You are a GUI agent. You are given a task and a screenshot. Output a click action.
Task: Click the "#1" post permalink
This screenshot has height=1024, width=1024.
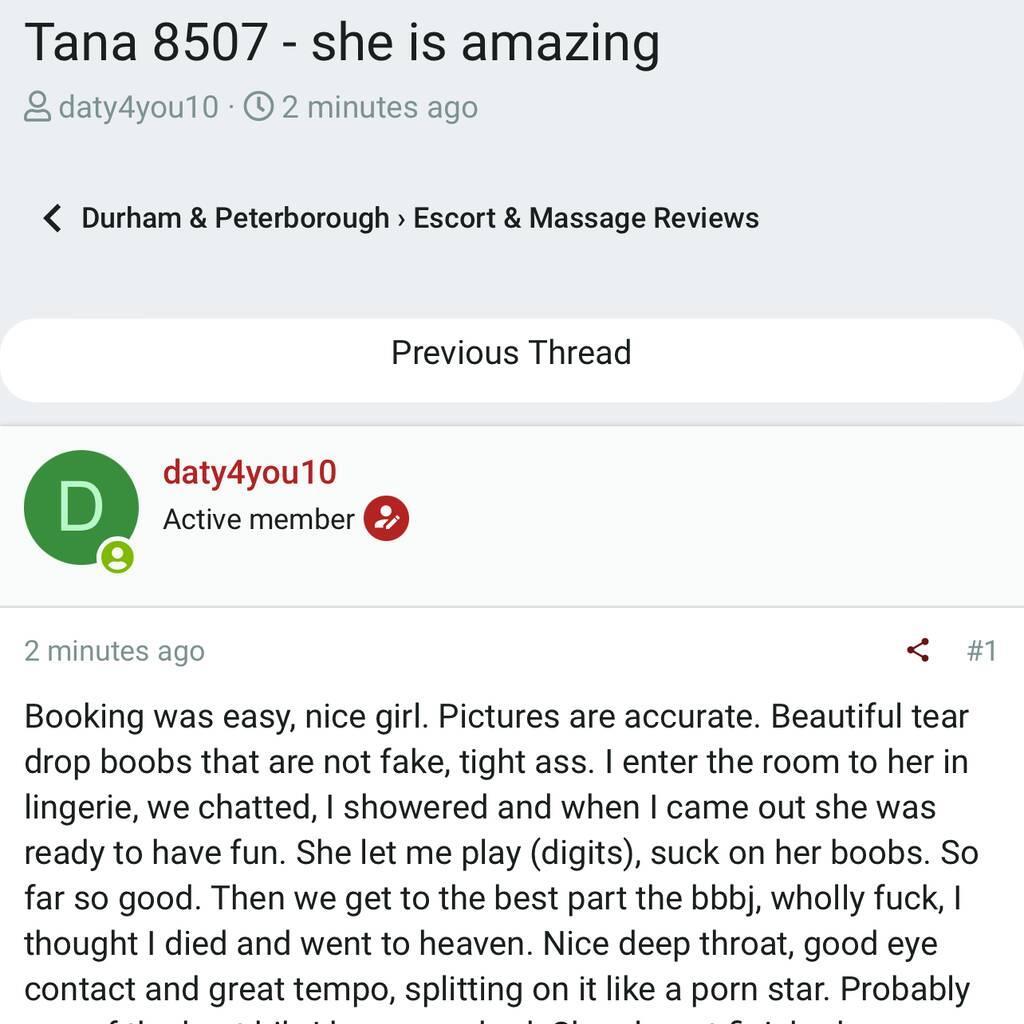pos(983,650)
